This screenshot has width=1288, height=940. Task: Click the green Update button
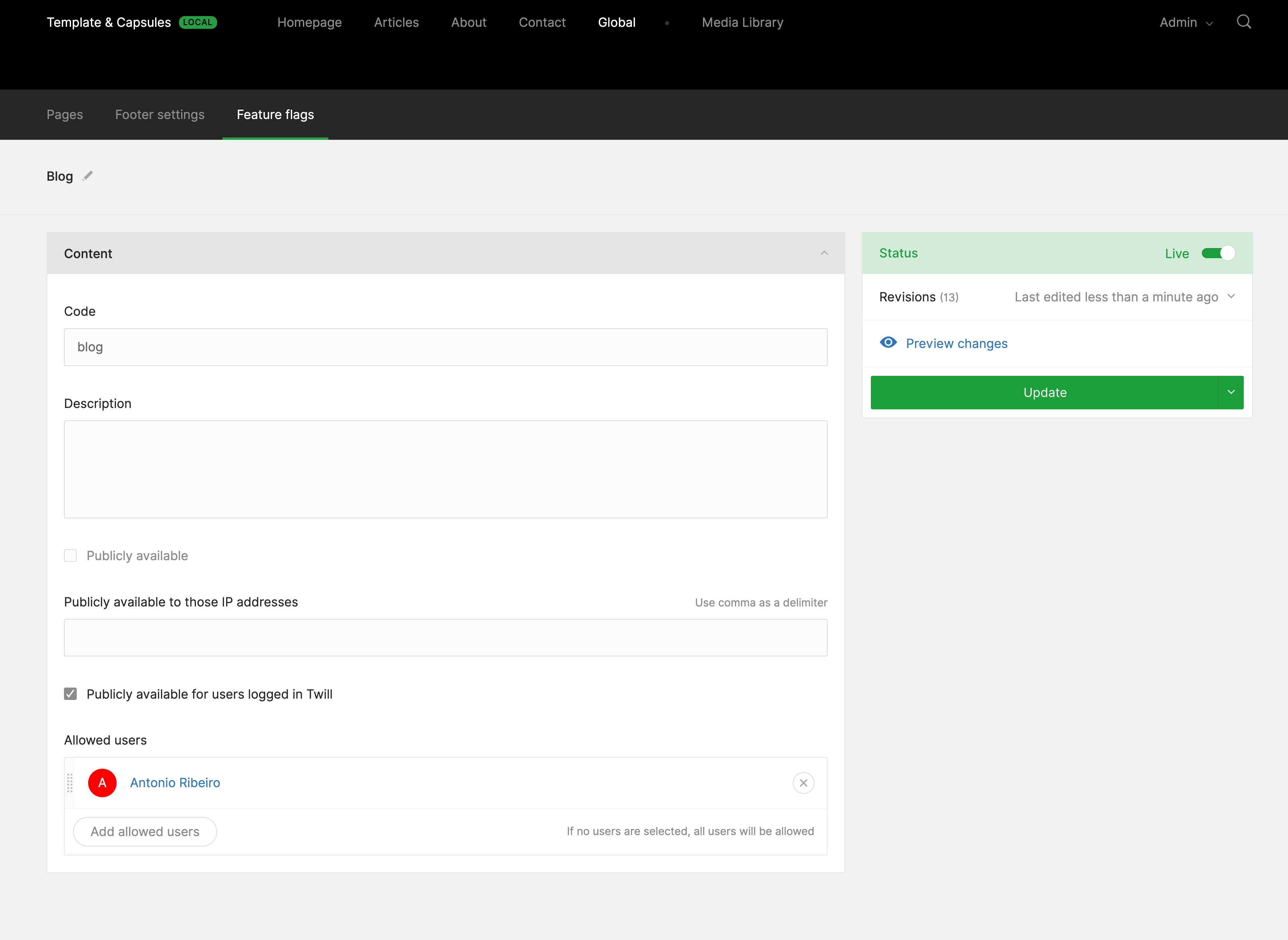[1044, 392]
